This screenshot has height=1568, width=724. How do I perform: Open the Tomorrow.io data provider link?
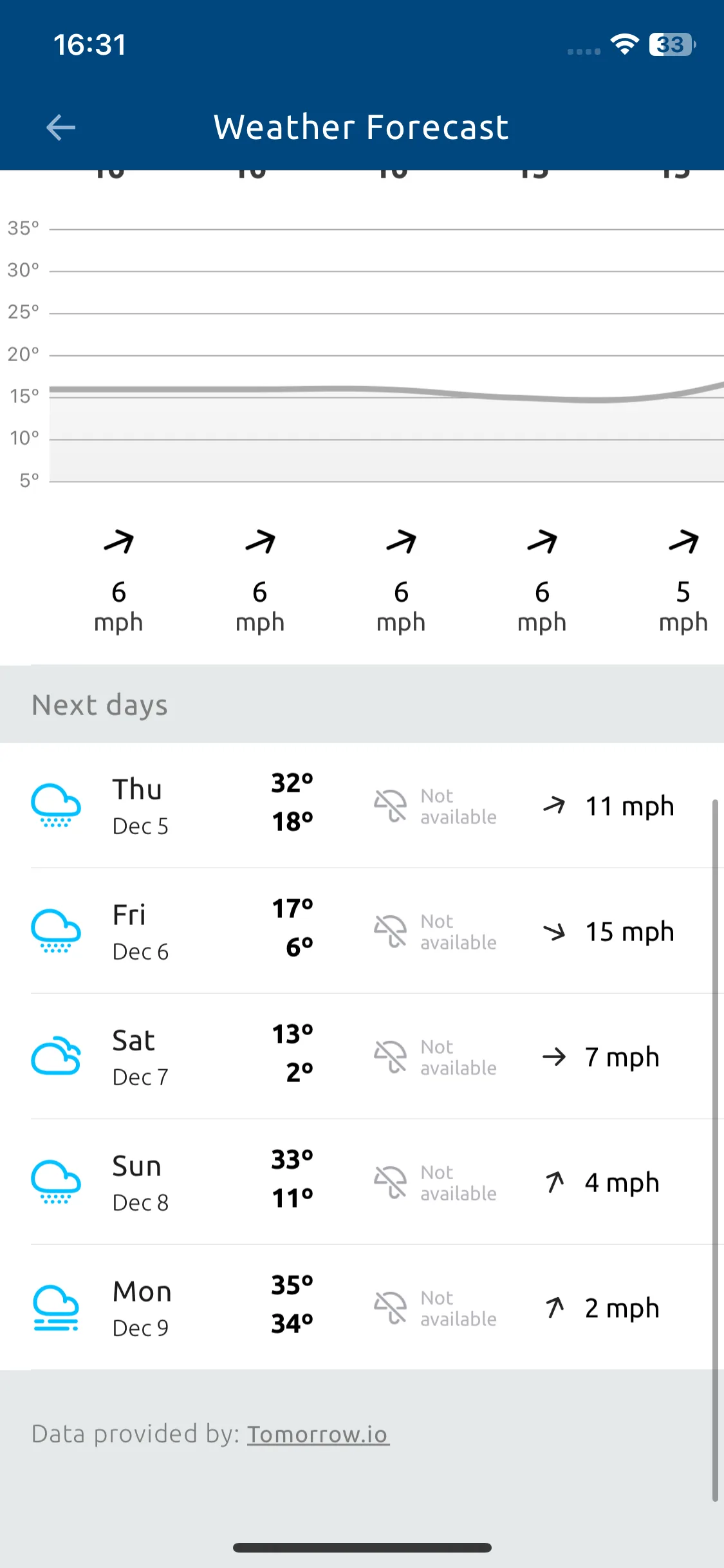coord(319,1434)
